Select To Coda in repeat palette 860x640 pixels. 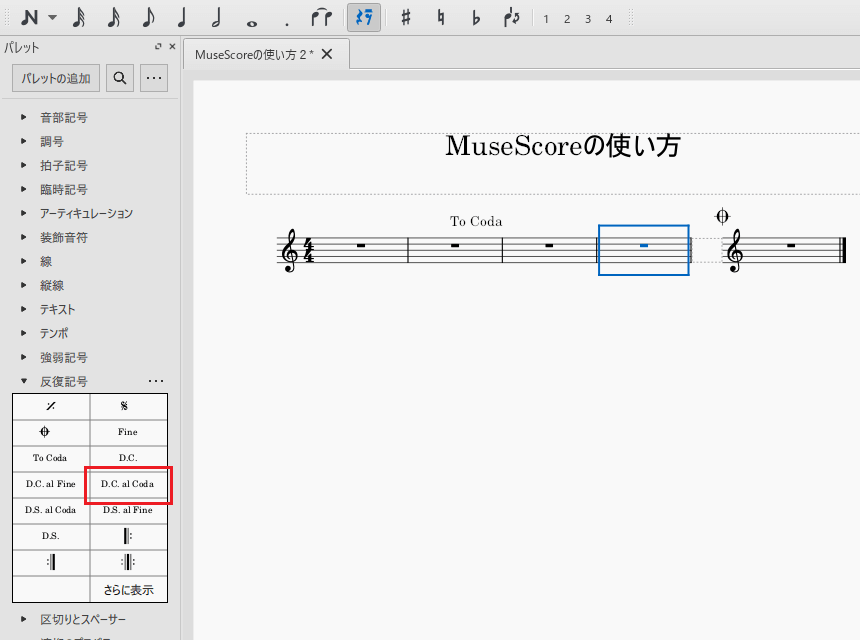(x=51, y=458)
